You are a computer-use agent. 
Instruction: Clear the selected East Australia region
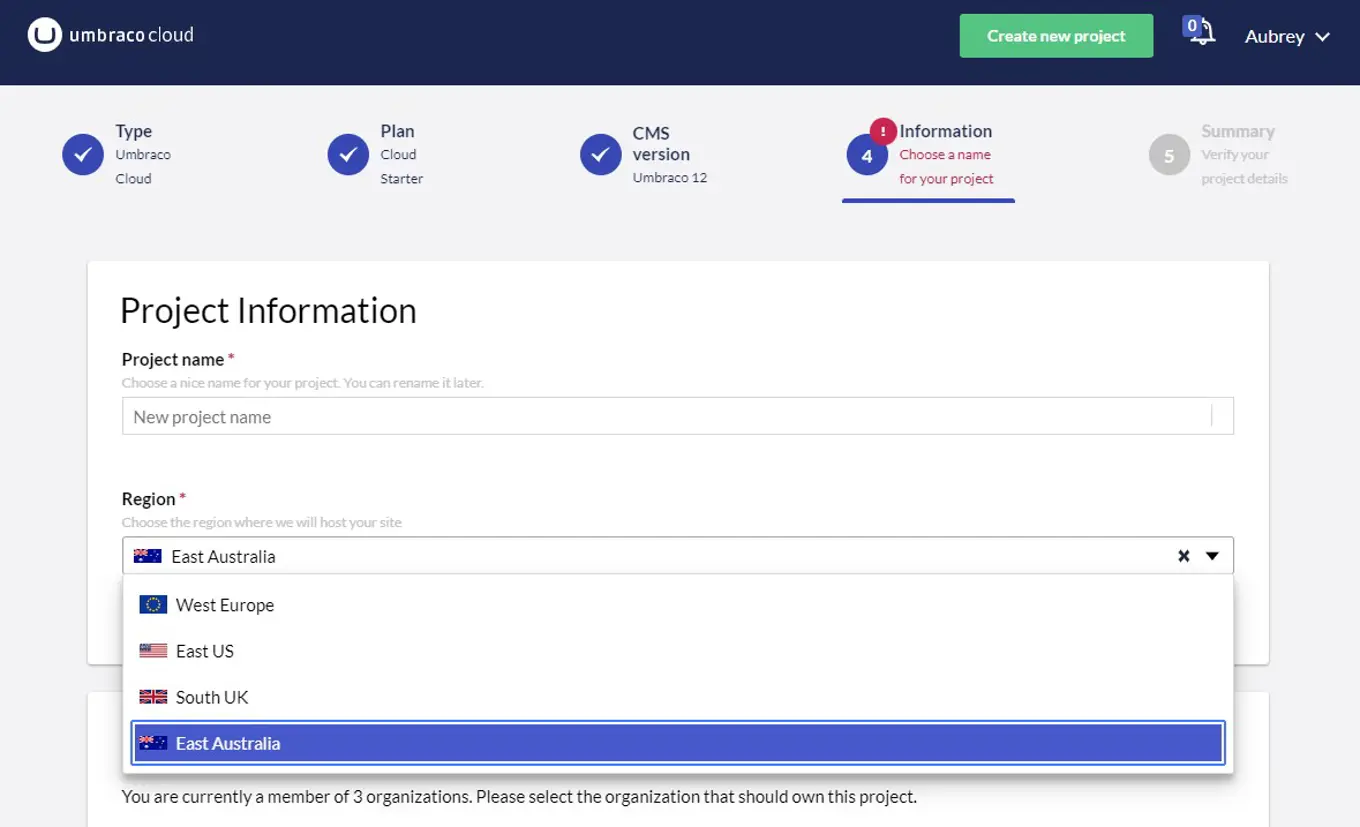pos(1183,556)
